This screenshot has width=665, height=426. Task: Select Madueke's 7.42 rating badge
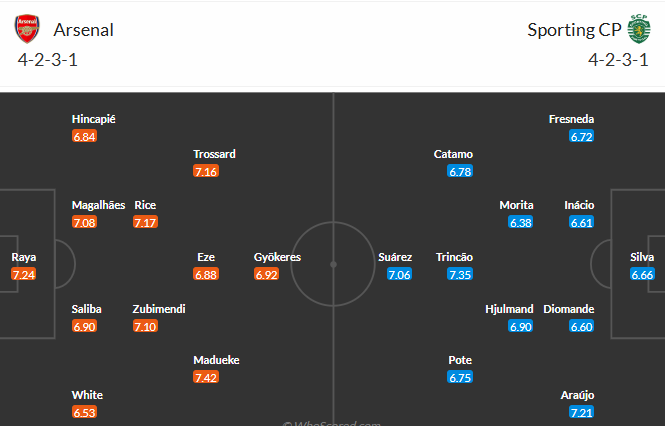[206, 377]
